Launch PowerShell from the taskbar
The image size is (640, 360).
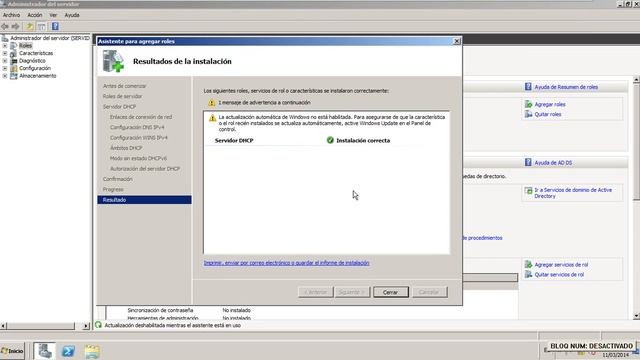tap(68, 351)
